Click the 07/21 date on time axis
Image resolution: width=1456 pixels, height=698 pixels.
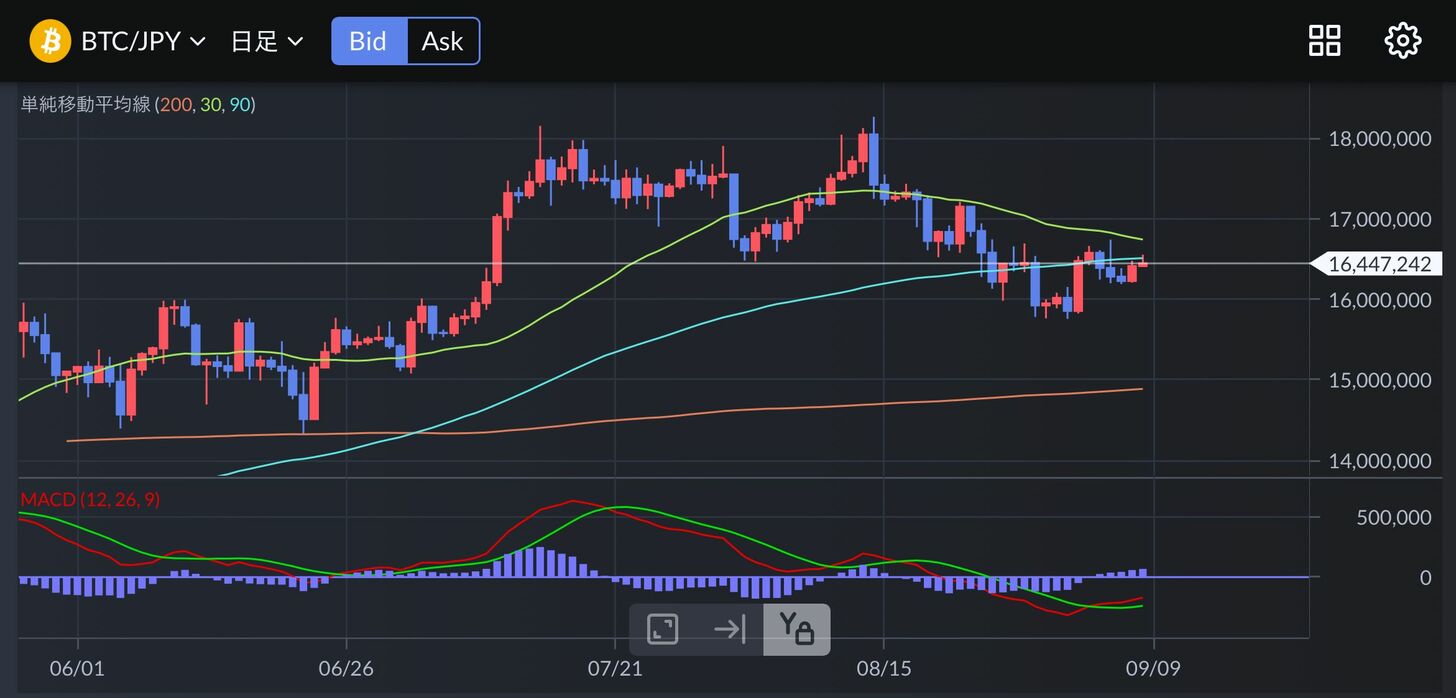614,666
